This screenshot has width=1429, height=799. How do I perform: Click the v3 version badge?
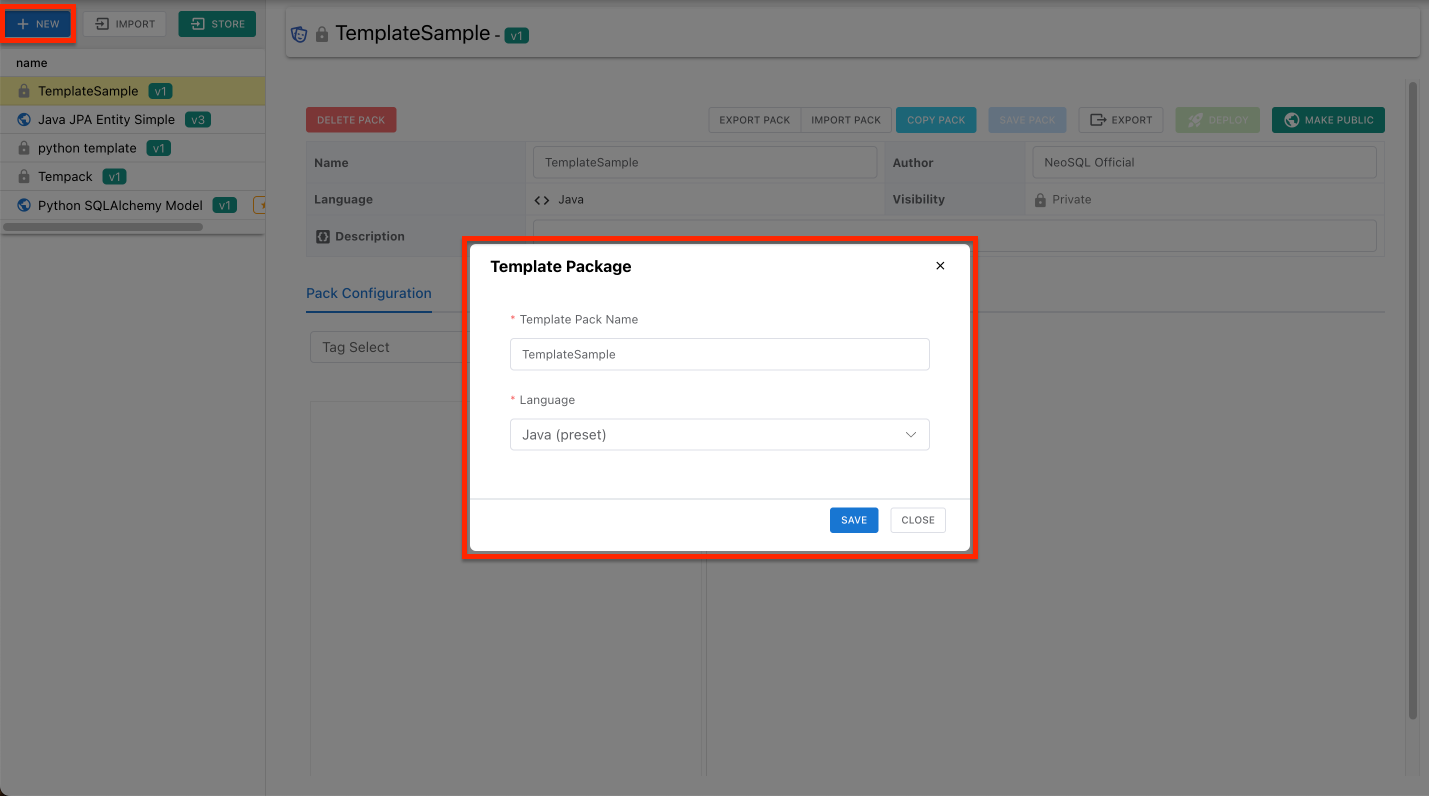pyautogui.click(x=198, y=120)
